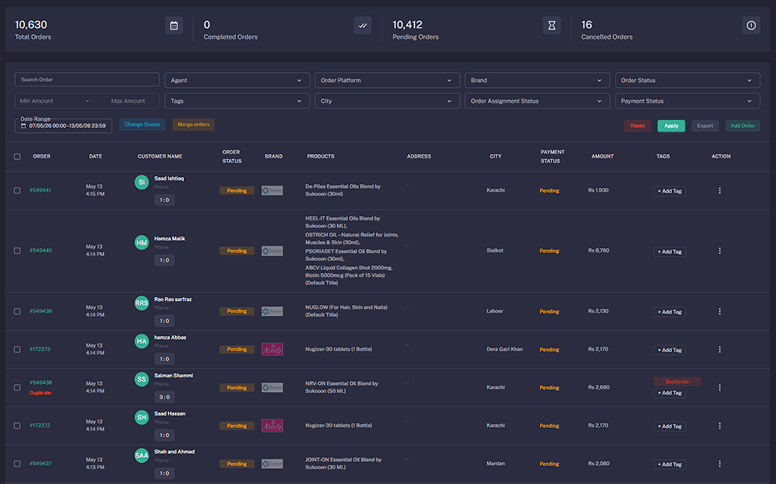Click the RRS avatar of Rao Rao sarfraz

coord(142,303)
